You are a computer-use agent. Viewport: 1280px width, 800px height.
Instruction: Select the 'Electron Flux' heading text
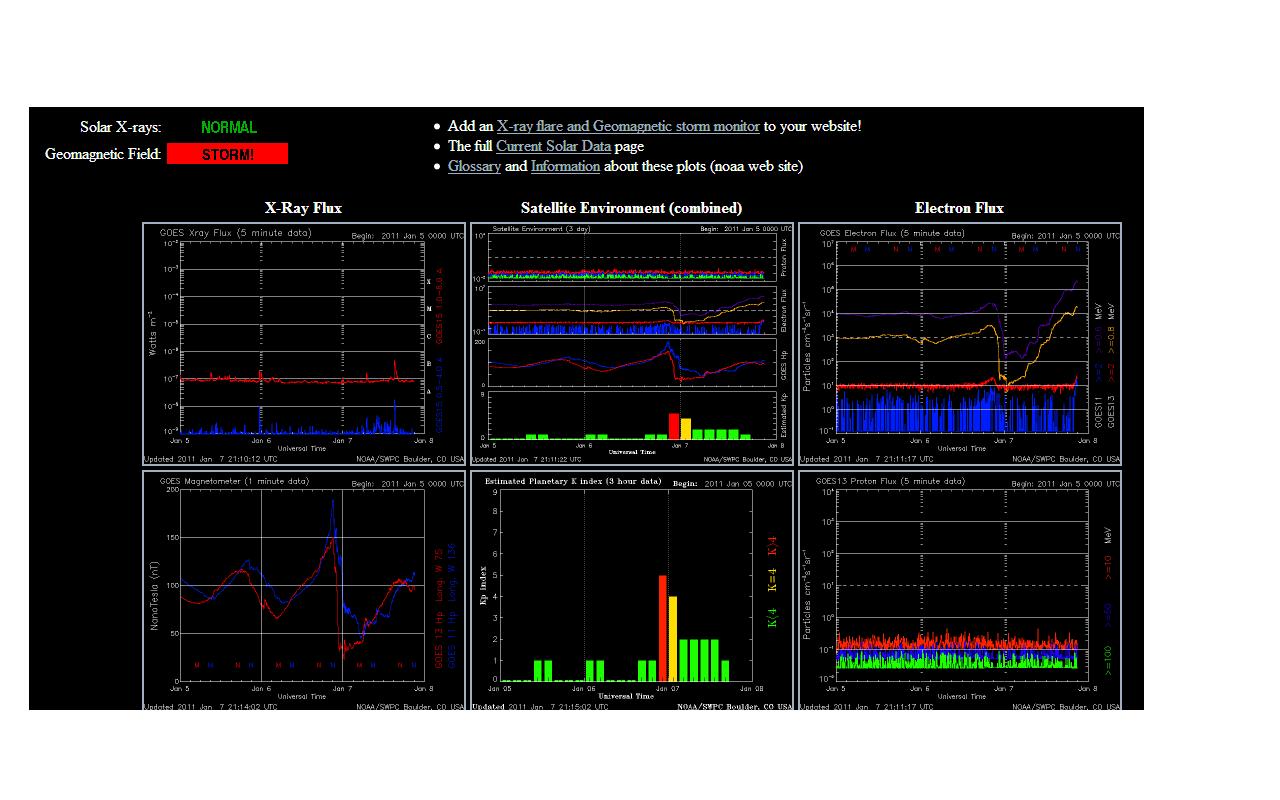tap(959, 208)
